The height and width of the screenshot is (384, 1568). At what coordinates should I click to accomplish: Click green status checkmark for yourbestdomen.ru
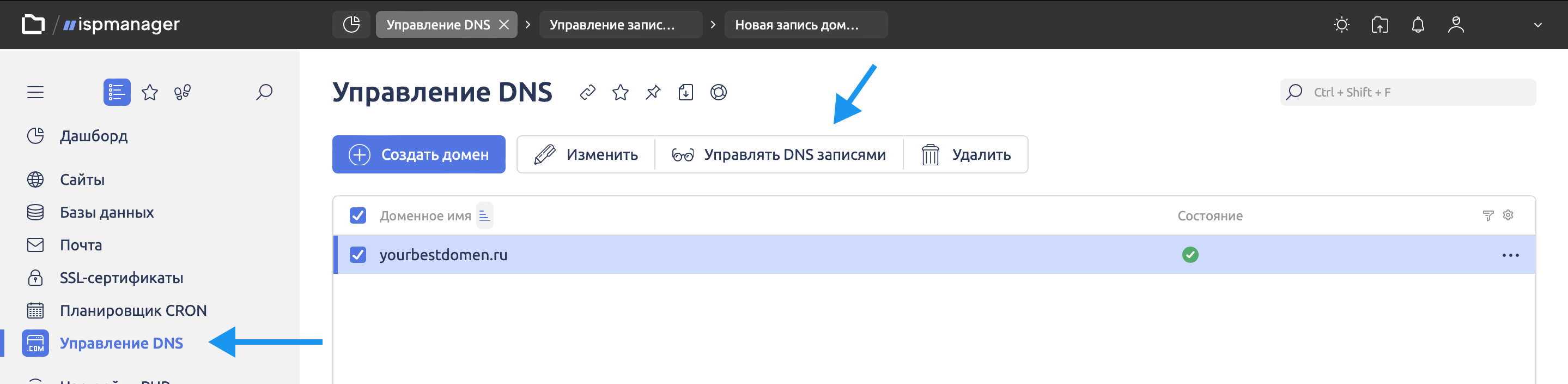pyautogui.click(x=1190, y=254)
